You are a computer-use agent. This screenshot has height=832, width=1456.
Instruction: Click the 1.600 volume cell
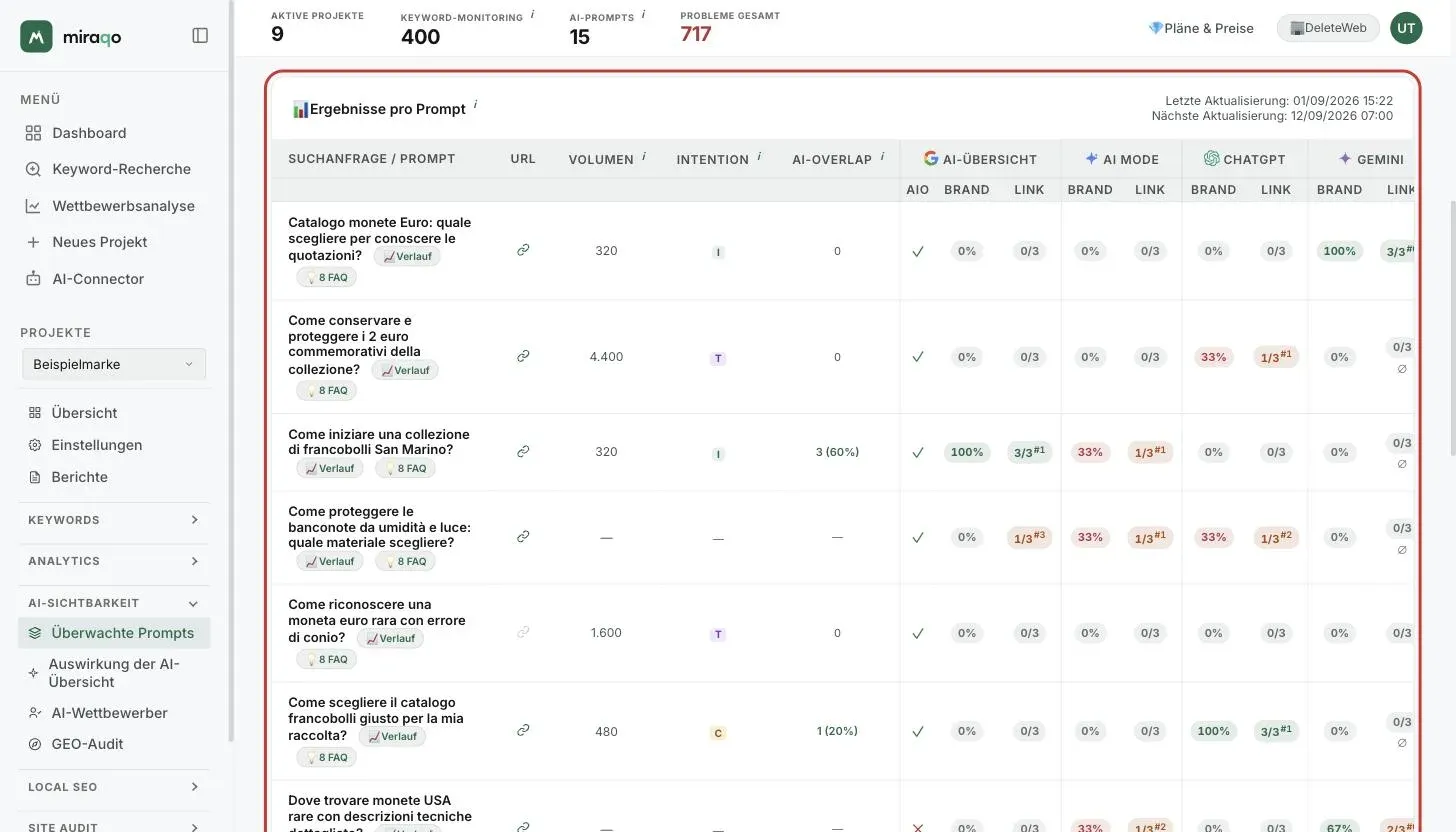coord(606,633)
